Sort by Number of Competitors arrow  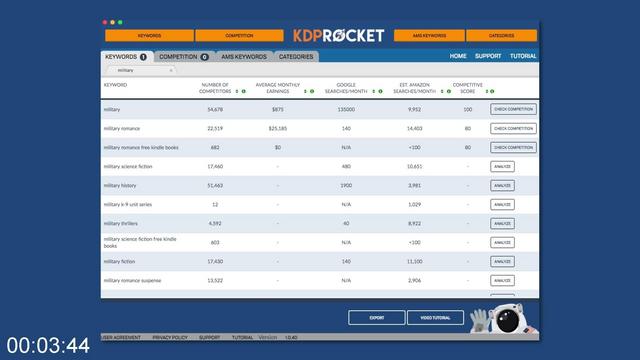point(237,91)
